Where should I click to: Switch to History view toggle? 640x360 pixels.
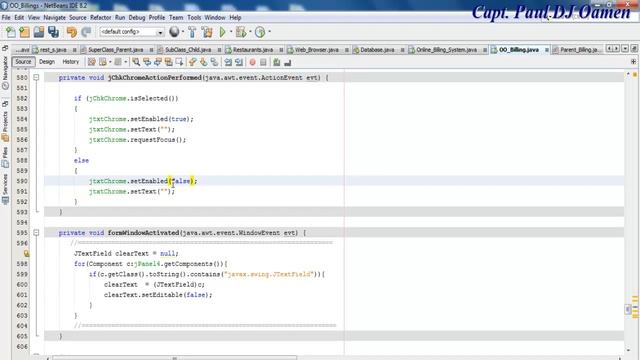click(x=70, y=62)
